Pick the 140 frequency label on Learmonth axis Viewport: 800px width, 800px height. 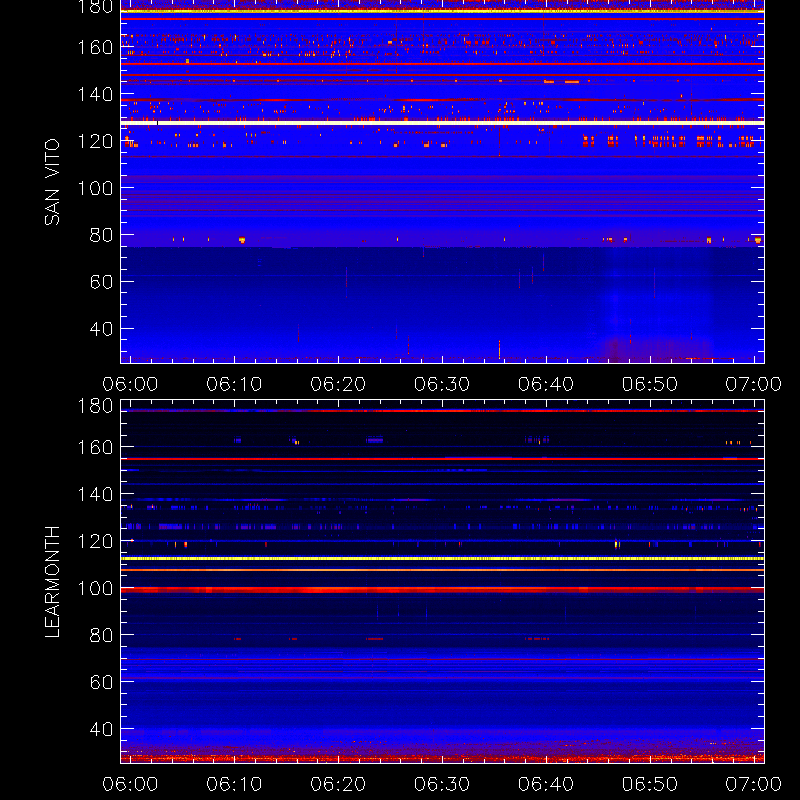click(95, 494)
